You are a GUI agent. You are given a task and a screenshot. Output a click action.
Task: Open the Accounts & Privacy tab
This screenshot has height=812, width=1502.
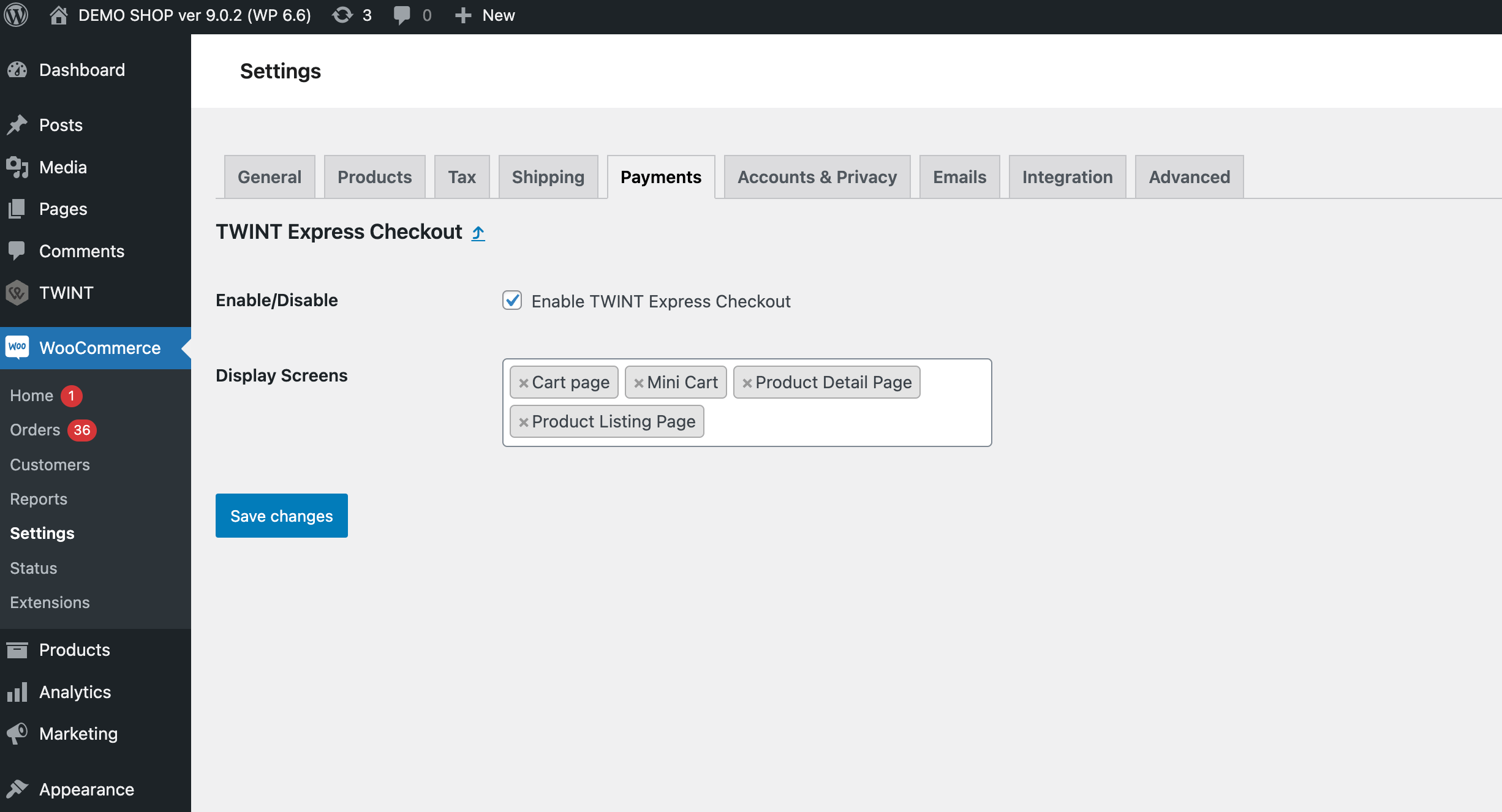point(817,177)
